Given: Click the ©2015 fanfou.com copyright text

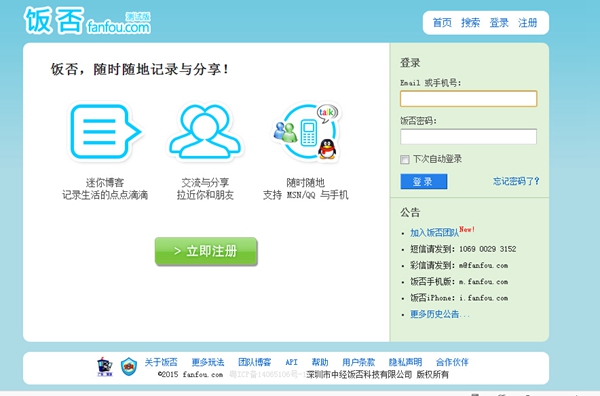Looking at the screenshot, I should pyautogui.click(x=190, y=374).
